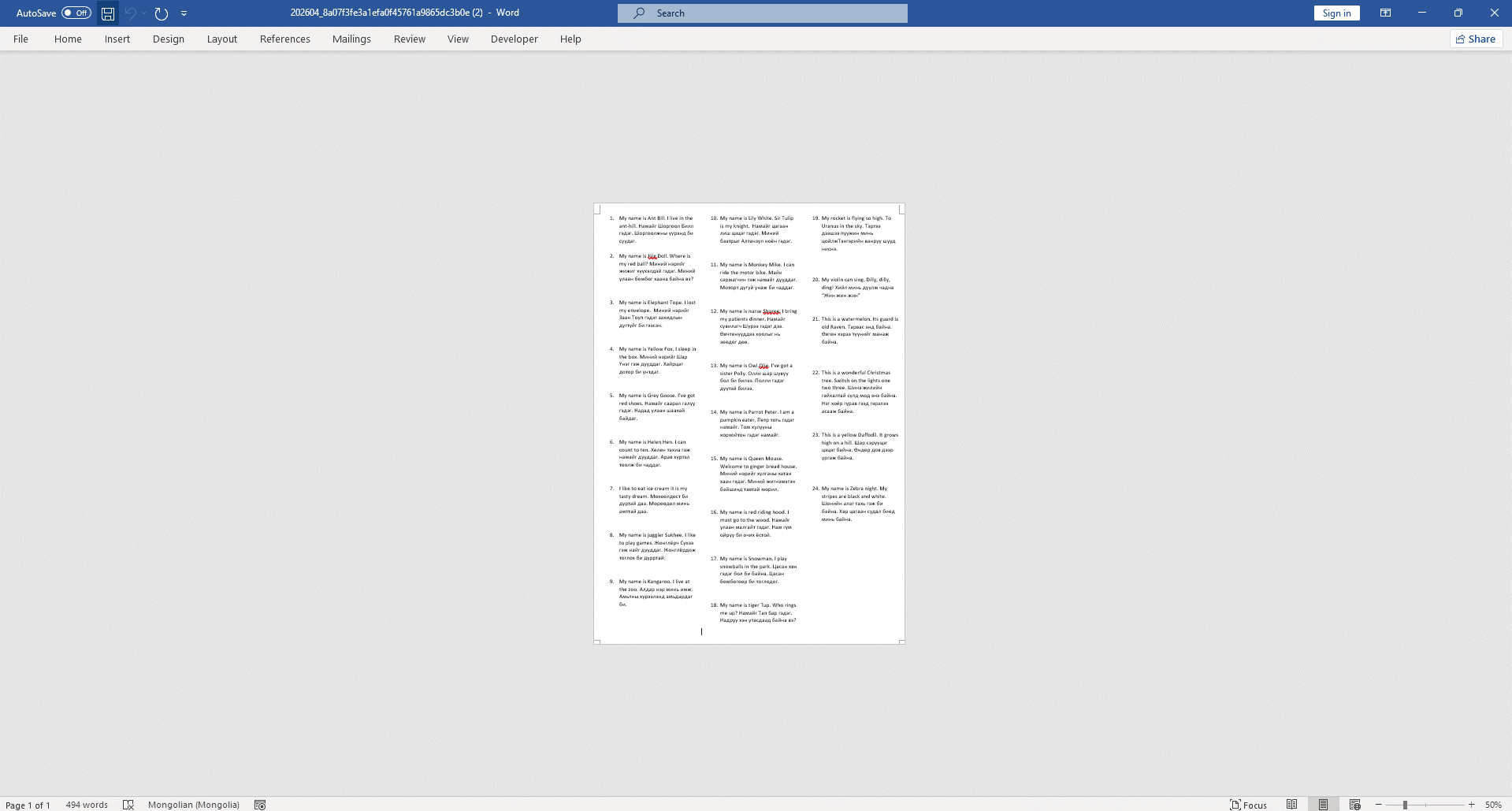Image resolution: width=1512 pixels, height=811 pixels.
Task: Click the Share button
Action: tap(1476, 39)
